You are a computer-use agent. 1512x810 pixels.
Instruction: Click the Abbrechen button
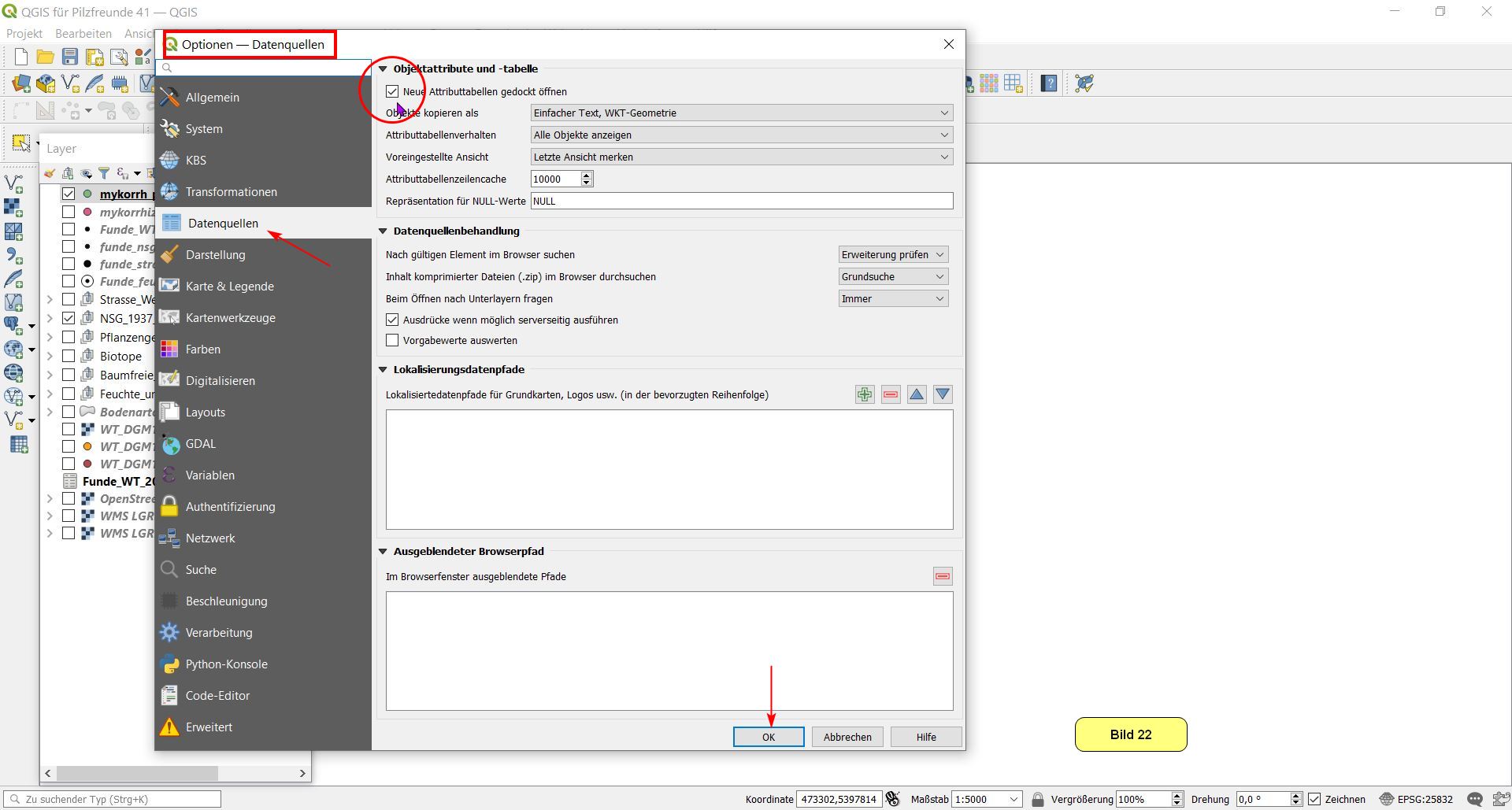click(847, 737)
